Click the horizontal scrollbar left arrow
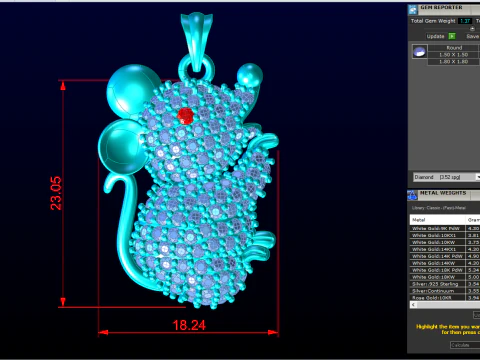 (413, 305)
